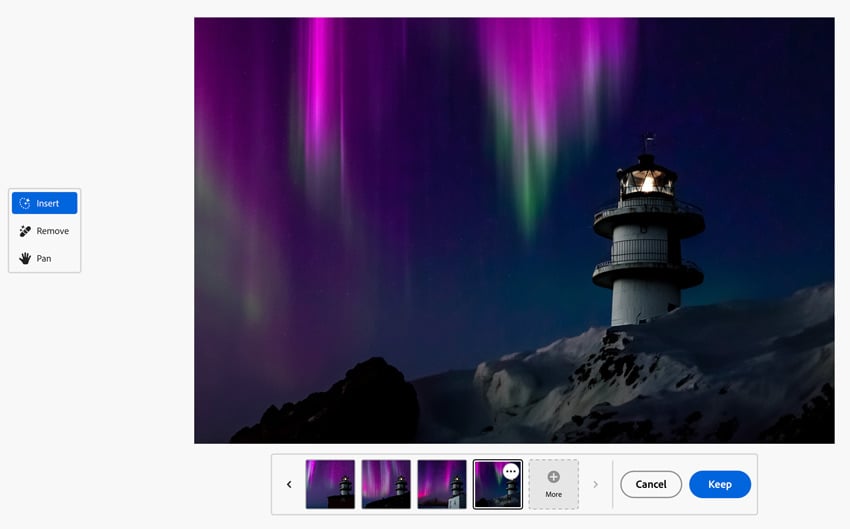Click the Keep button

(x=720, y=484)
